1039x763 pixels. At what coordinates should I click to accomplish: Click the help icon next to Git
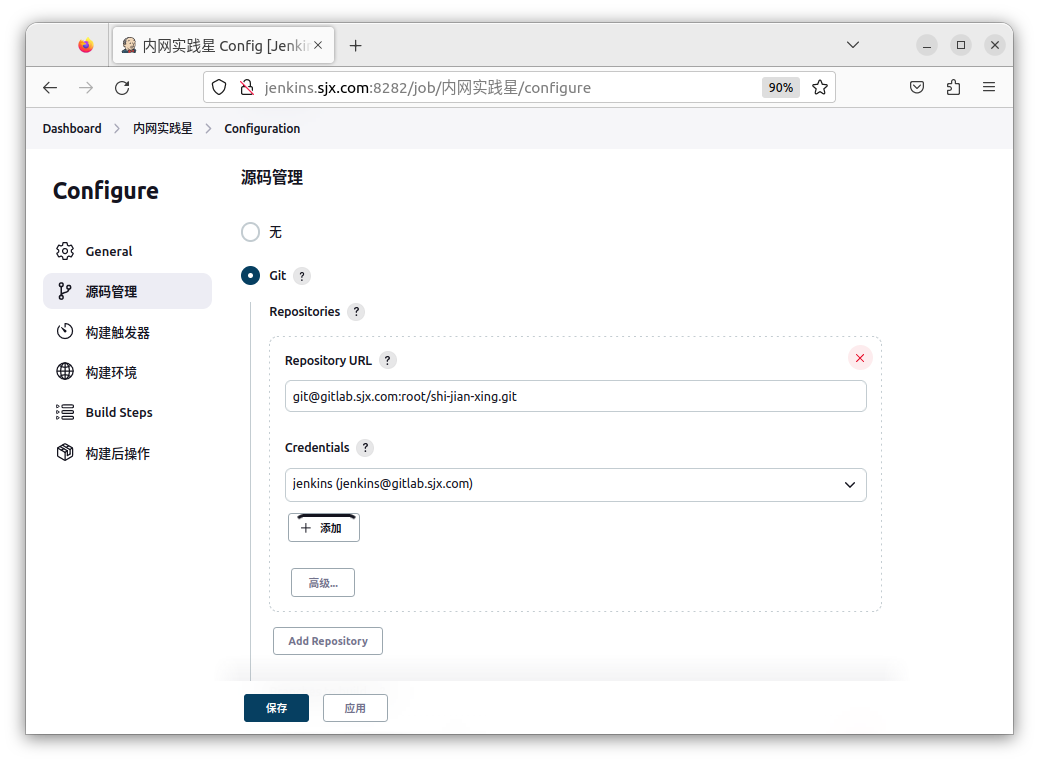click(302, 276)
